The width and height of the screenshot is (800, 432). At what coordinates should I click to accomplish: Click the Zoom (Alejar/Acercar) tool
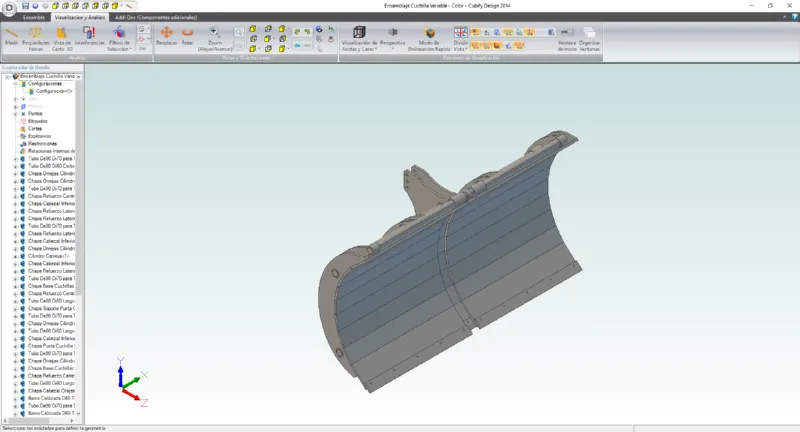214,36
